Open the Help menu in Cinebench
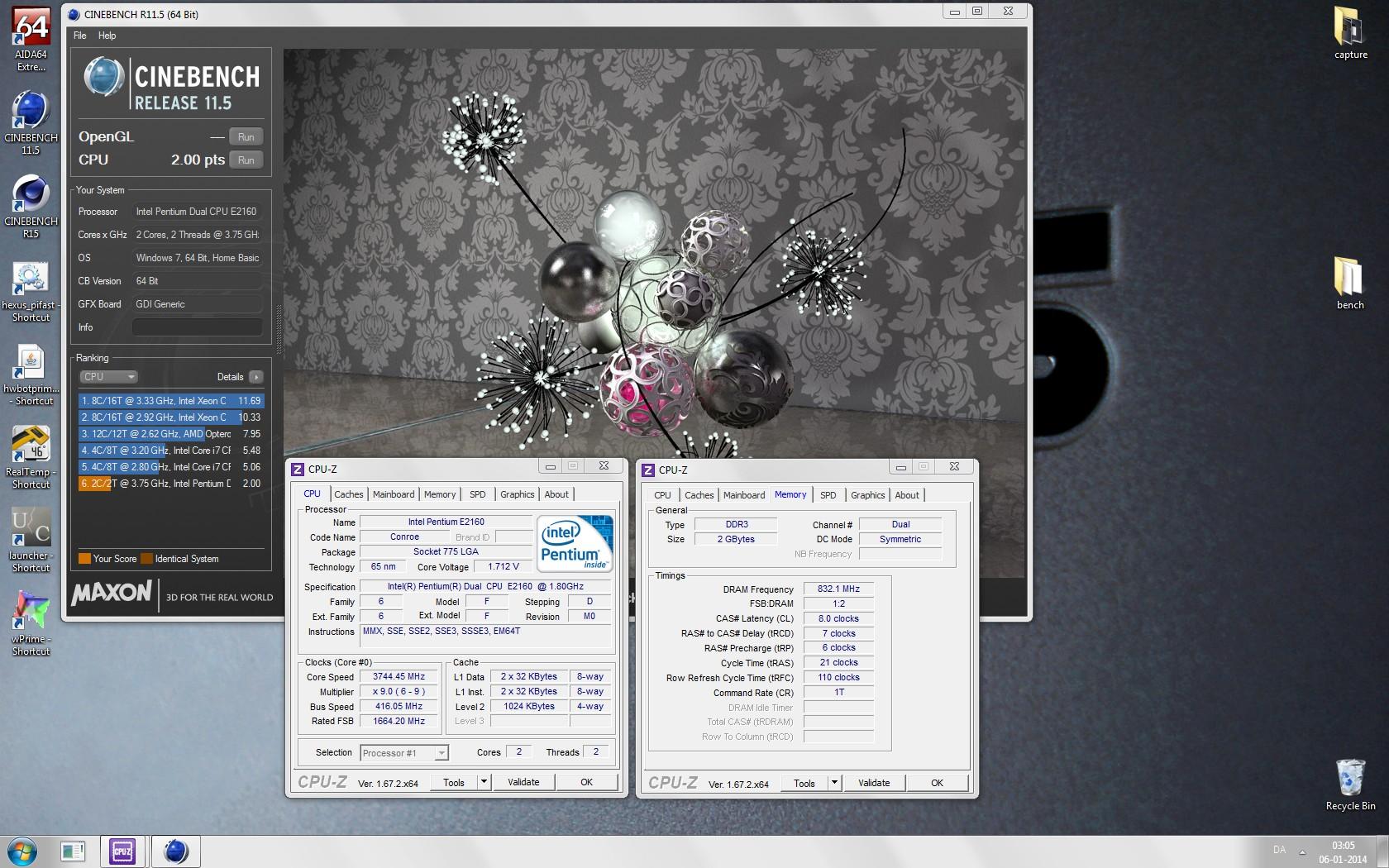Image resolution: width=1389 pixels, height=868 pixels. [107, 36]
